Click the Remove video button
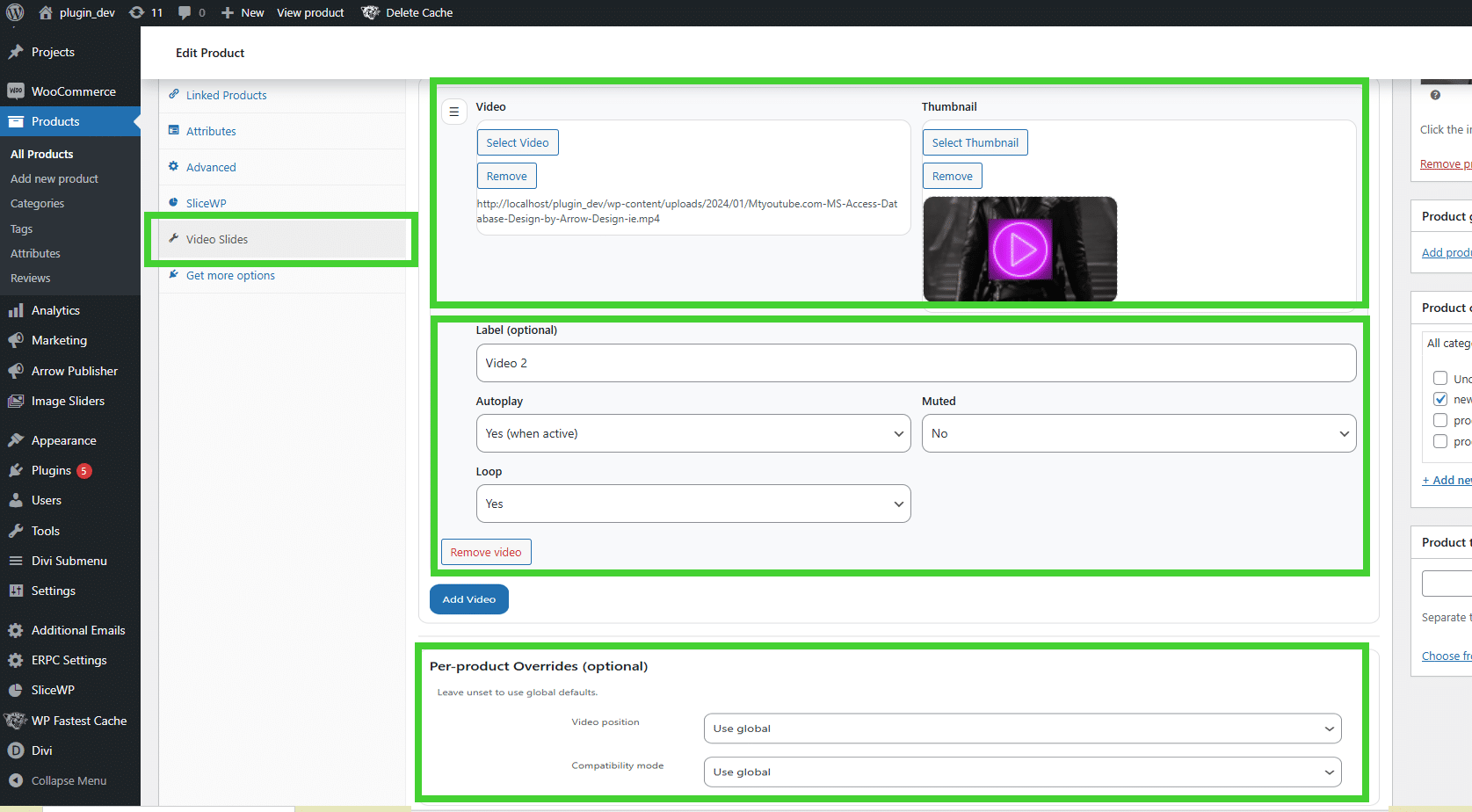 pos(485,551)
